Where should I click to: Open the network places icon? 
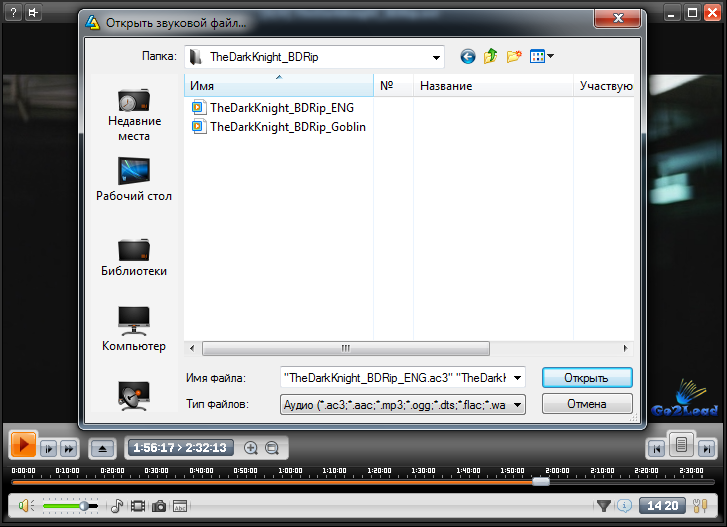tap(134, 395)
